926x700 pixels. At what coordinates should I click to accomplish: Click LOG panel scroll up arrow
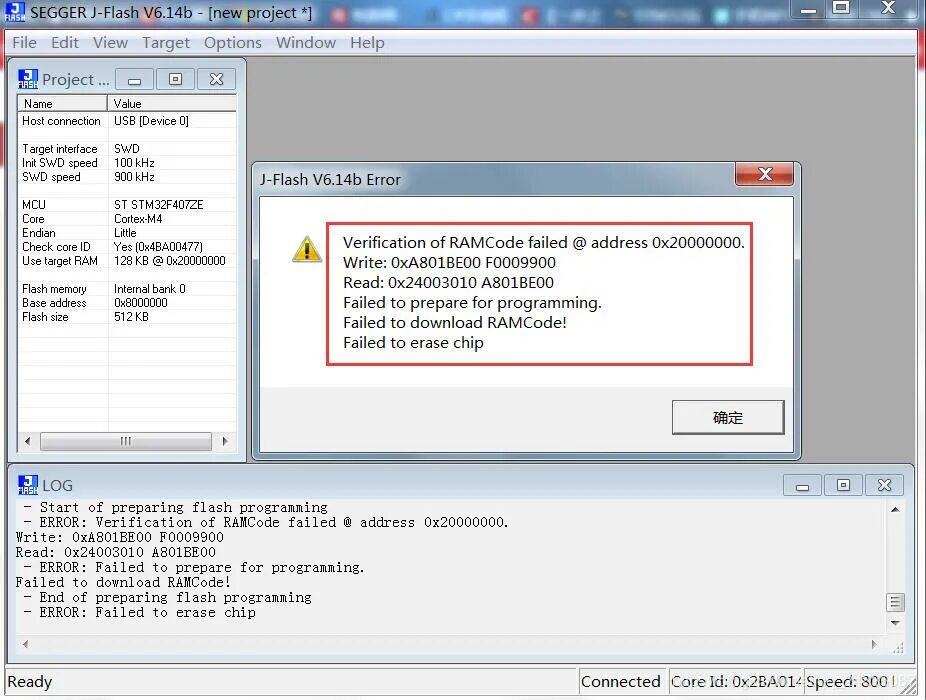[x=895, y=509]
